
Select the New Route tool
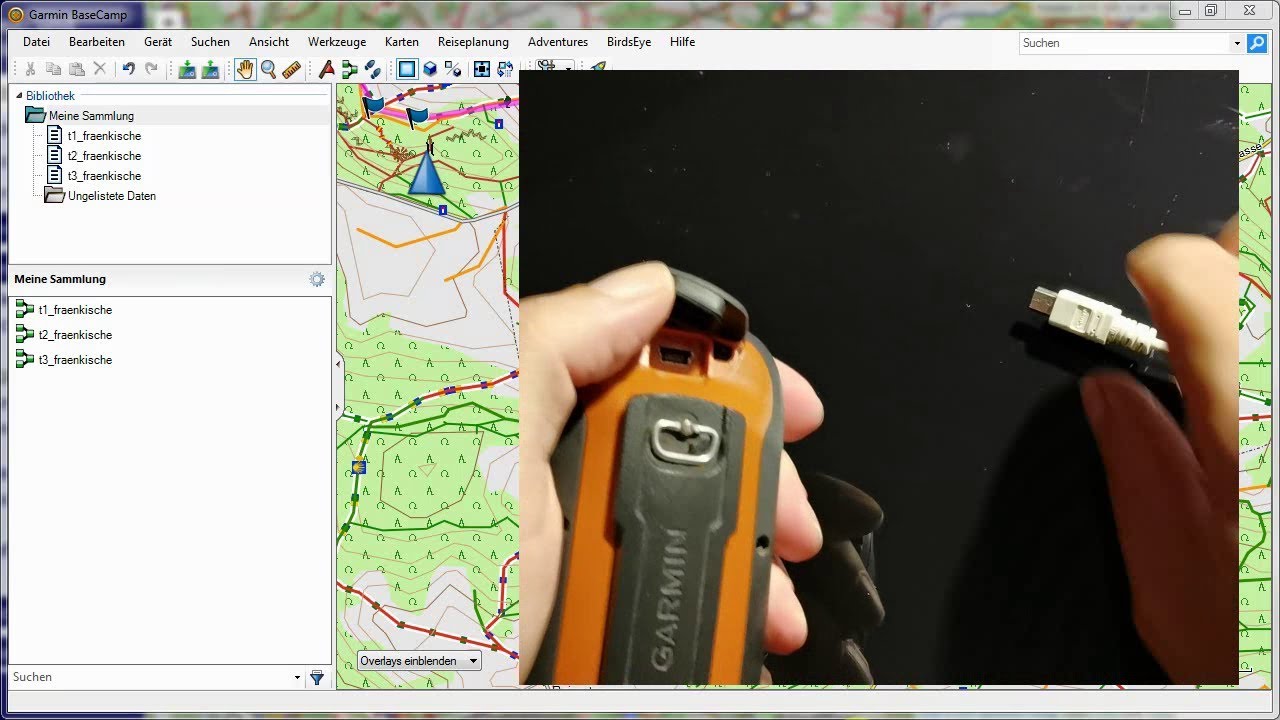(x=349, y=69)
